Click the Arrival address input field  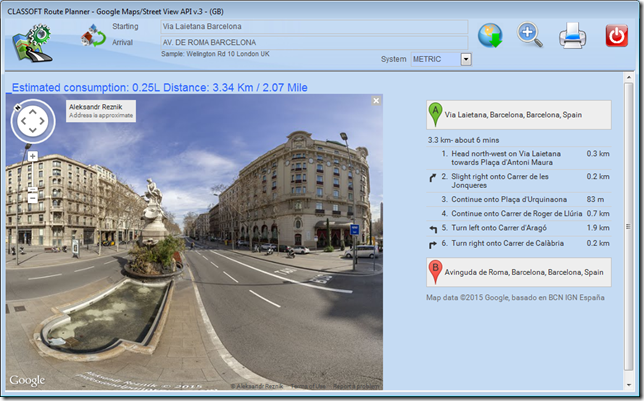click(314, 43)
